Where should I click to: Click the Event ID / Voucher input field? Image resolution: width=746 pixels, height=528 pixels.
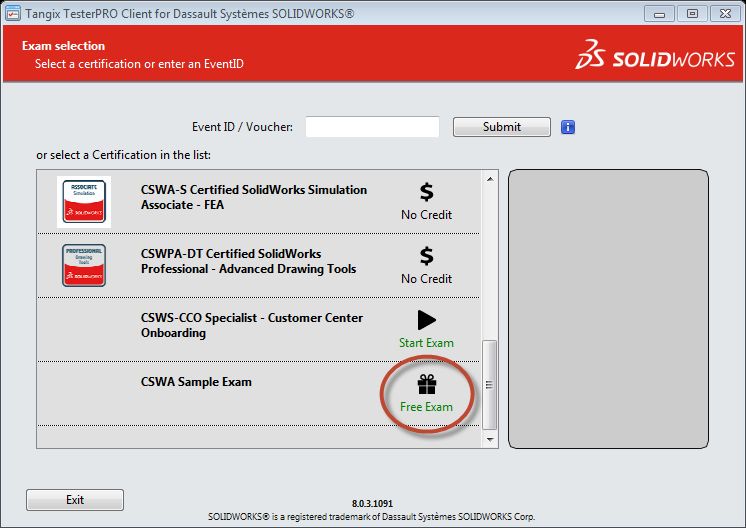click(x=372, y=127)
